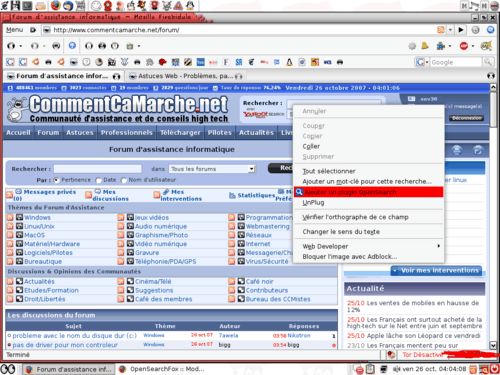The image size is (500, 375).
Task: Select Ajouter un plugin OpenSearch
Action: pyautogui.click(x=368, y=192)
